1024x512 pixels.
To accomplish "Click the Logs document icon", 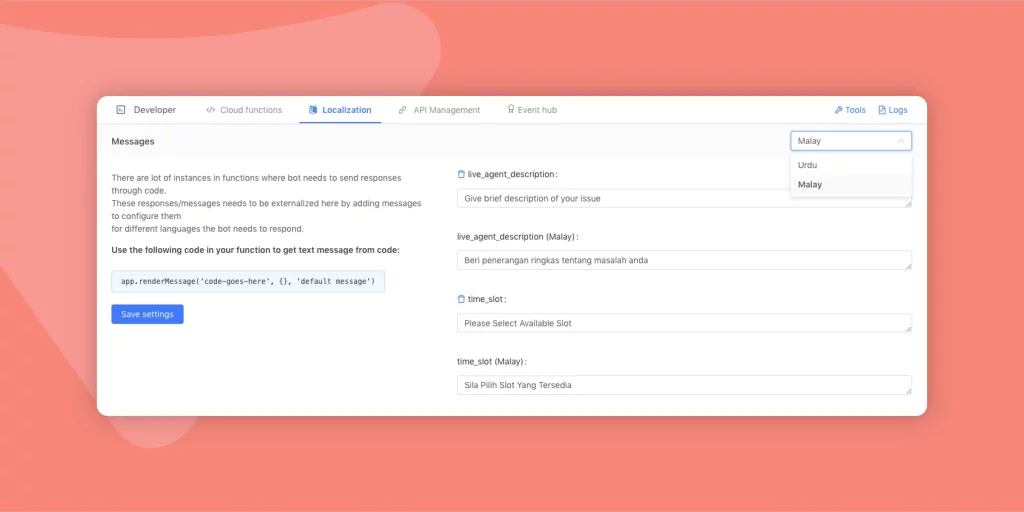I will coord(882,110).
